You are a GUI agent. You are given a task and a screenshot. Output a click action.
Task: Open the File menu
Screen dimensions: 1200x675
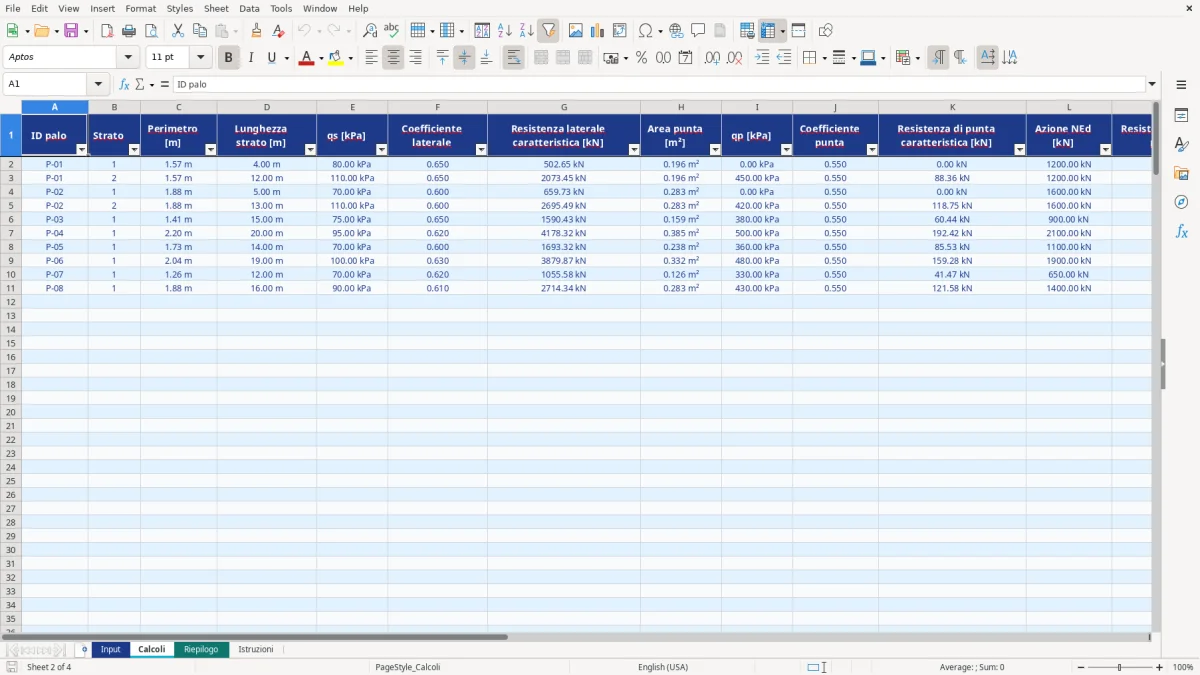(x=13, y=8)
